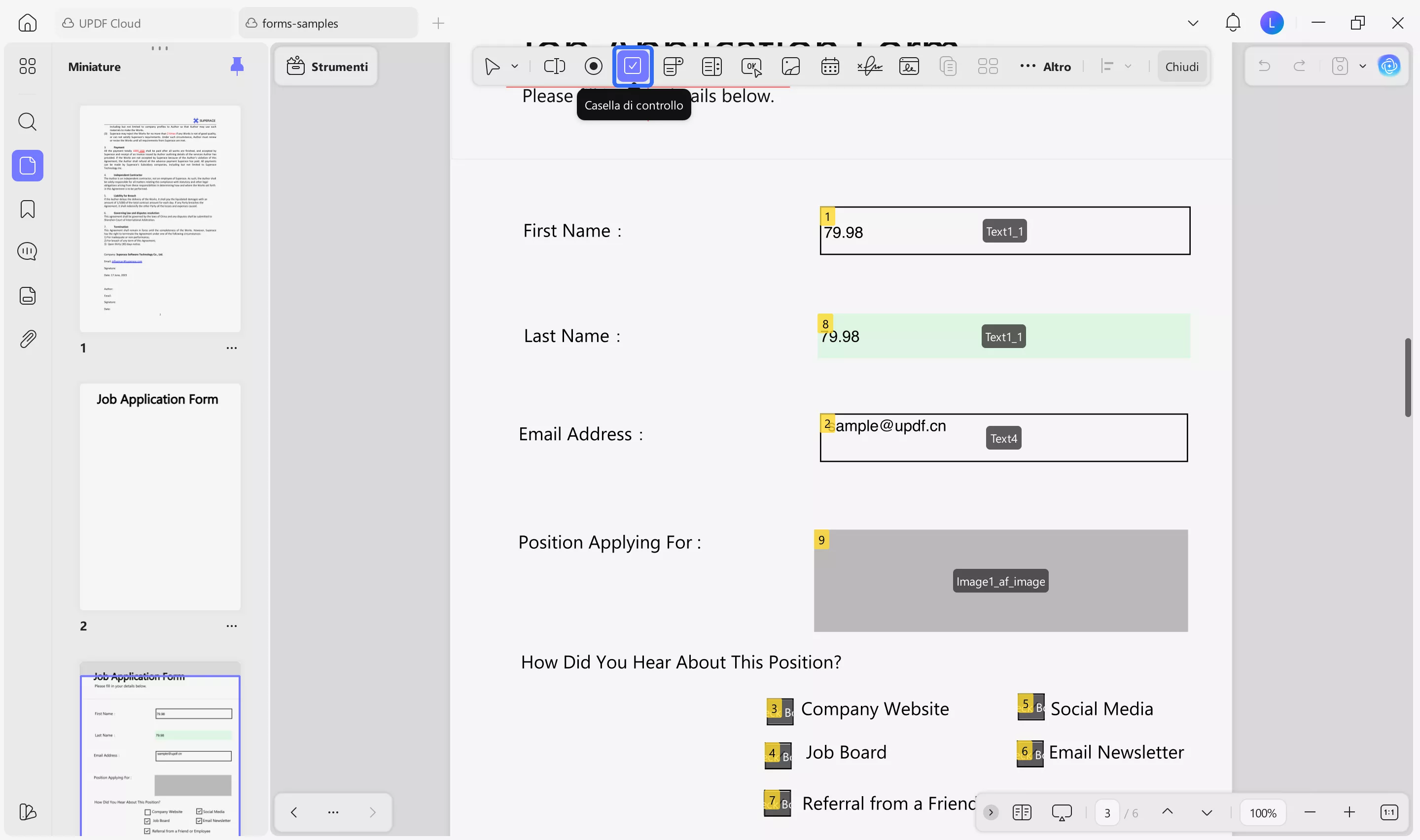Select the Signature field form tool
This screenshot has width=1420, height=840.
click(869, 66)
